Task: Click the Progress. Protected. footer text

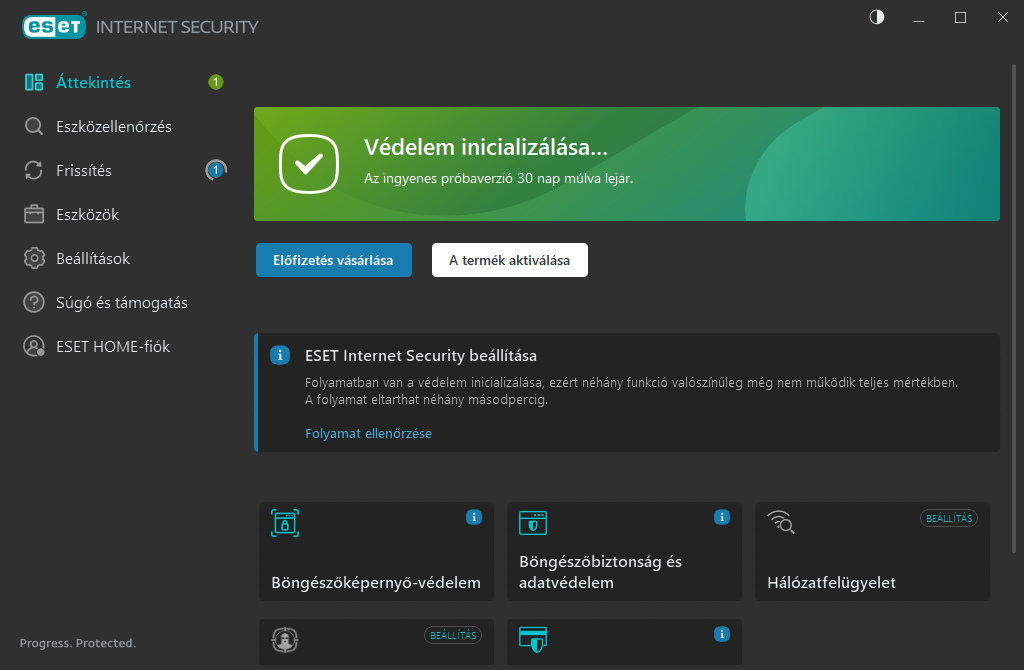Action: (78, 643)
